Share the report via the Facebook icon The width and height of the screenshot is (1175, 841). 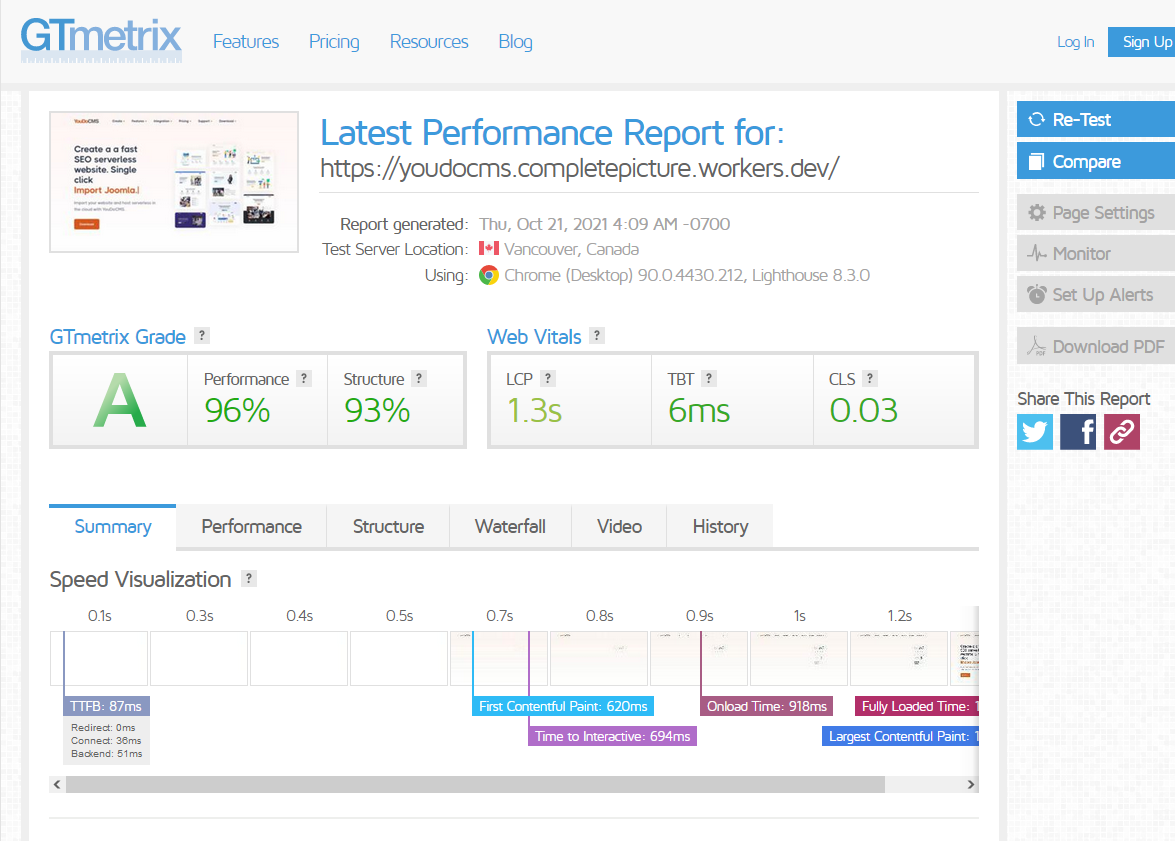click(1077, 431)
